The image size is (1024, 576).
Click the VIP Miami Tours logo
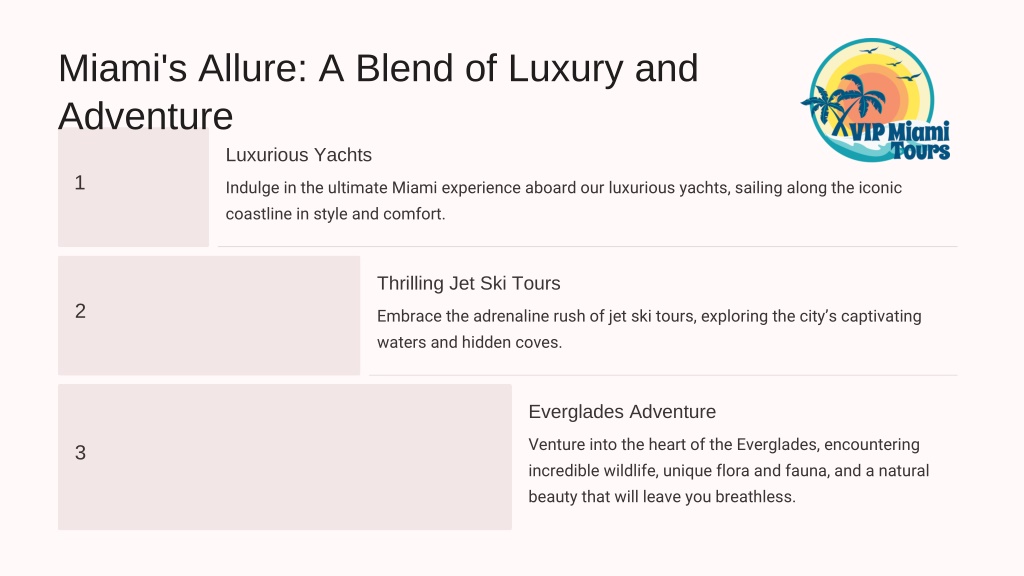pyautogui.click(x=876, y=100)
